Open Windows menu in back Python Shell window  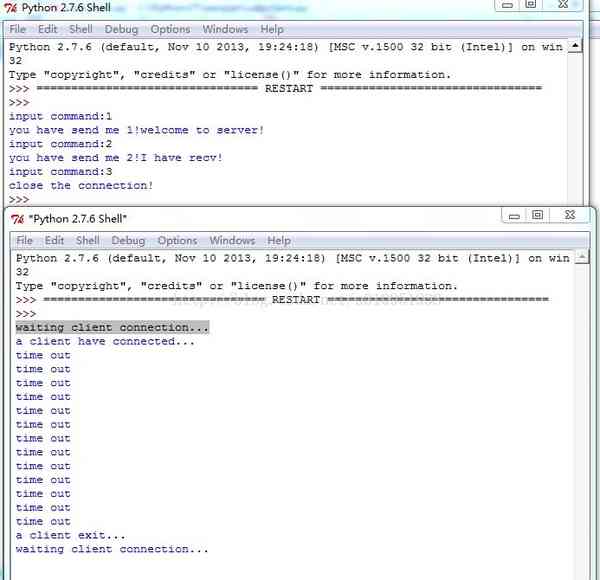pos(225,29)
